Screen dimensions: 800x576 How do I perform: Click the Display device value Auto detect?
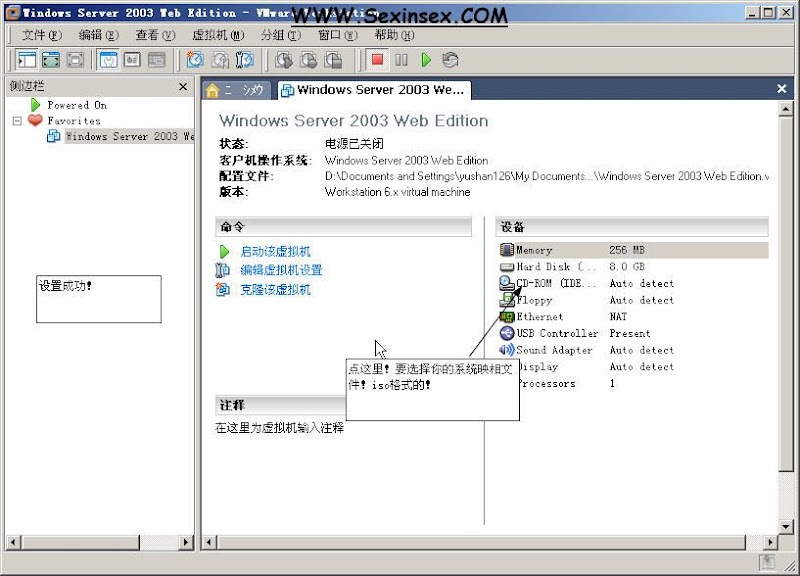pos(641,366)
